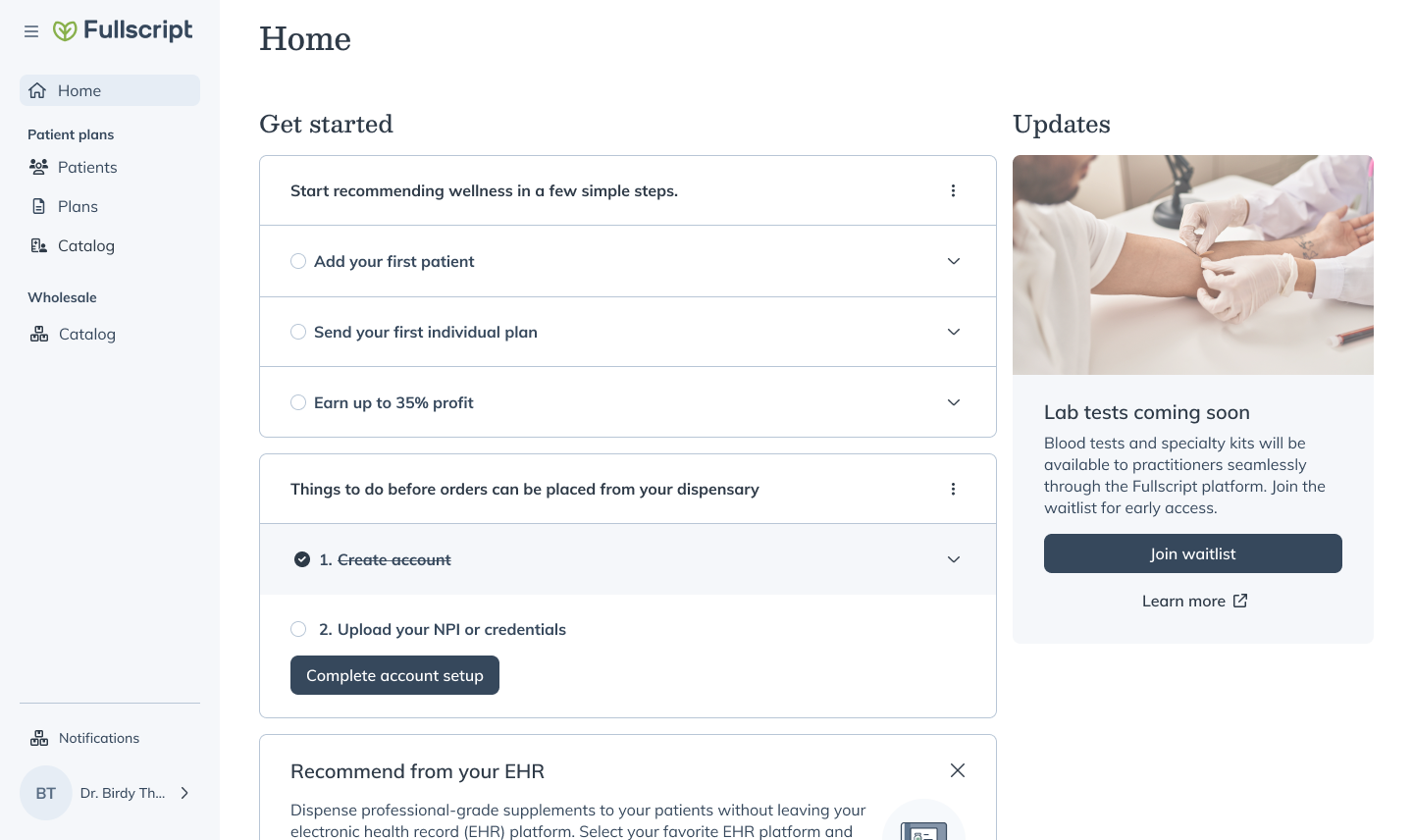Open Patients via its people icon

click(39, 167)
